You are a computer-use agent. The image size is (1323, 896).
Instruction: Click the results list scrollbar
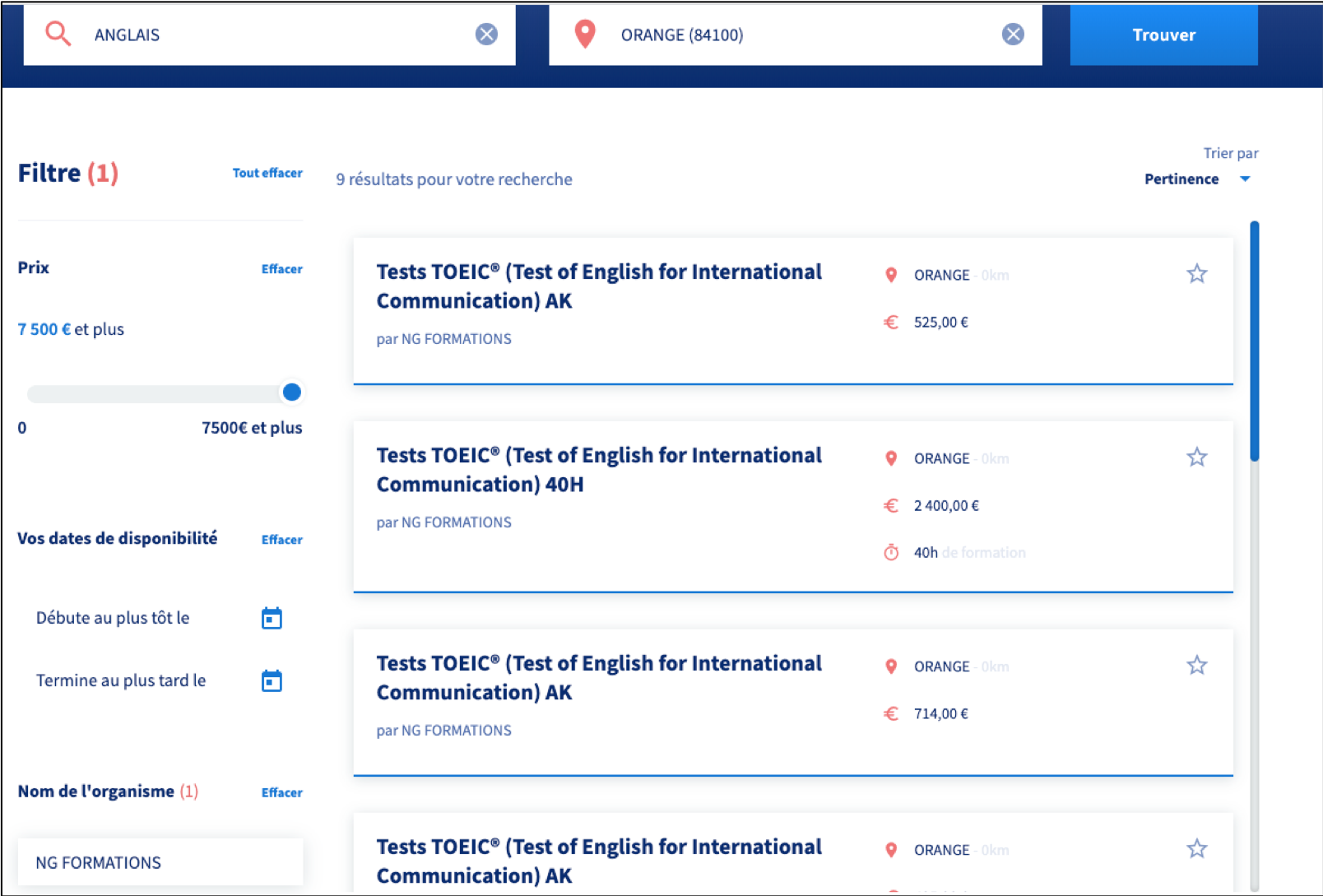pos(1254,341)
